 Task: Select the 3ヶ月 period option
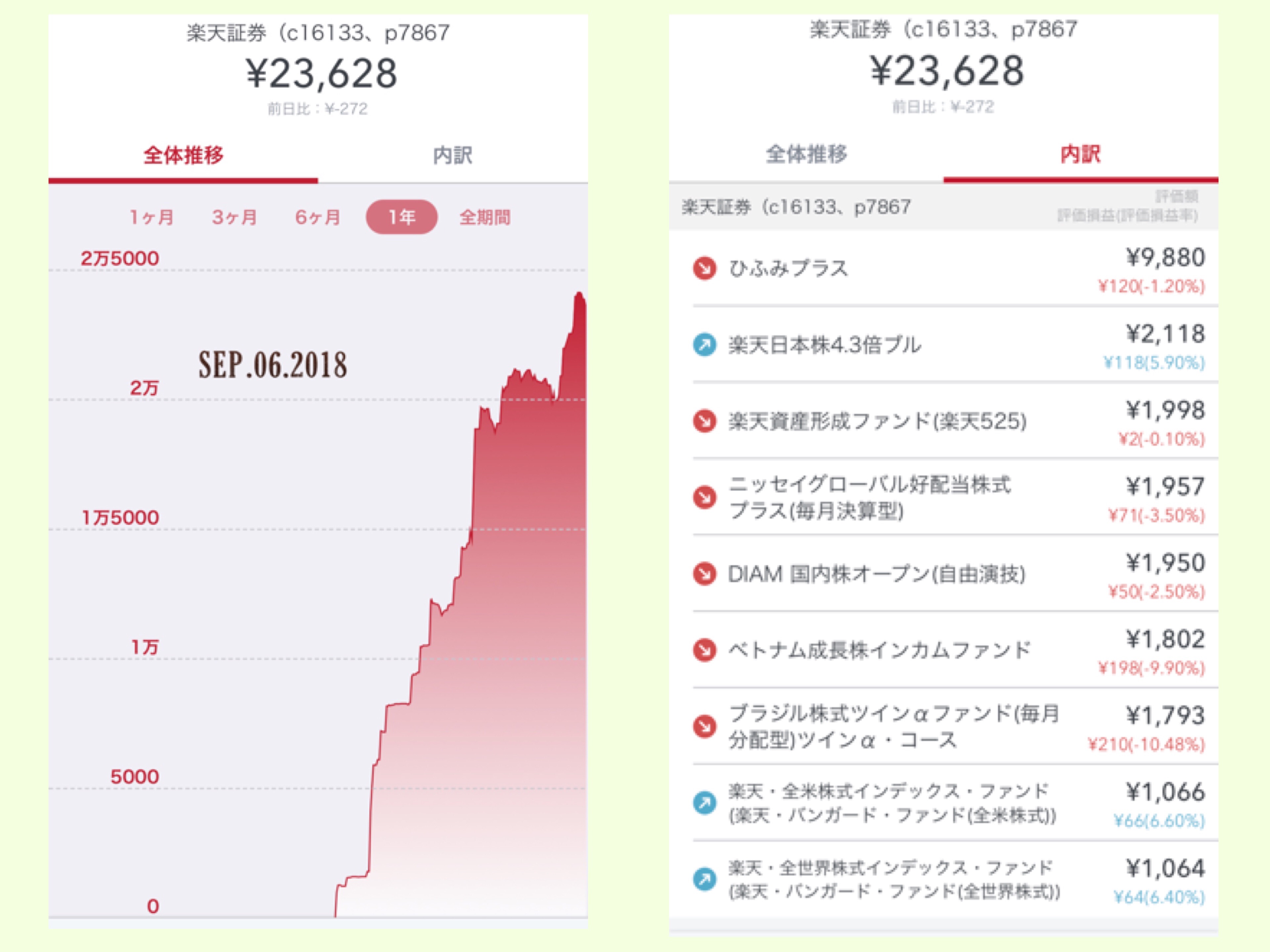234,217
